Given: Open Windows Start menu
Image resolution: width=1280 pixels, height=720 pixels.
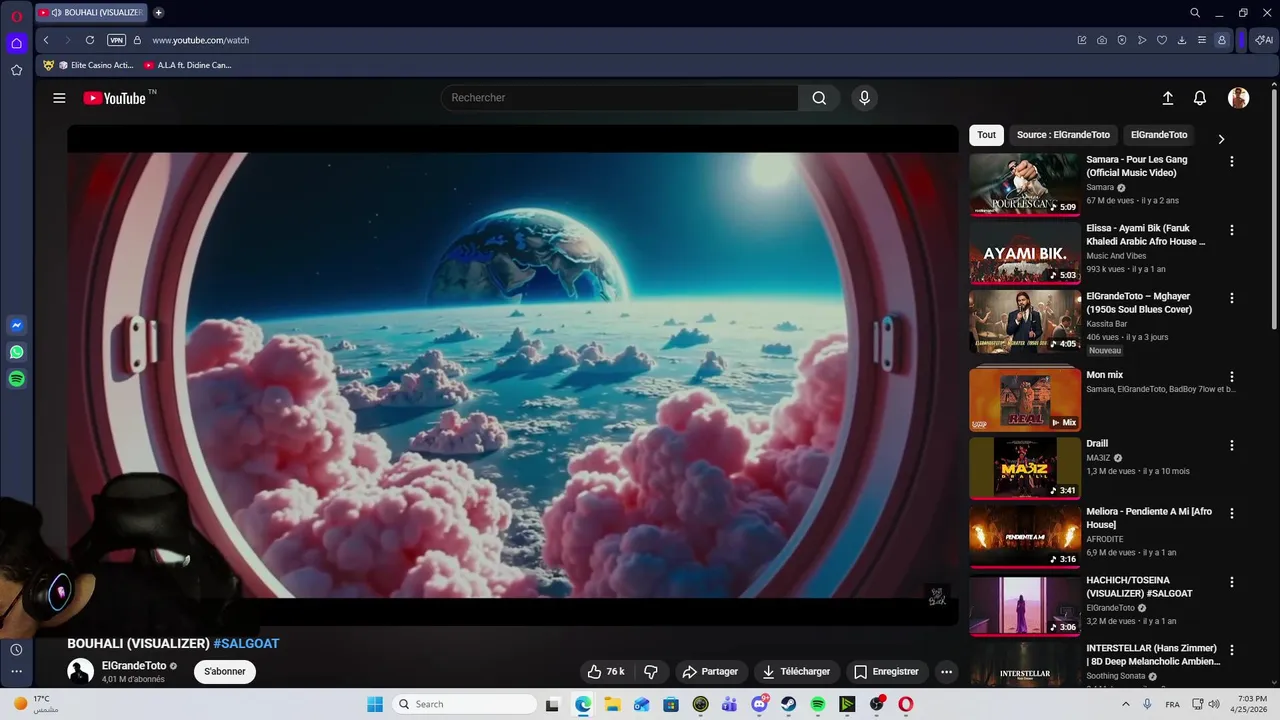Looking at the screenshot, I should 375,704.
